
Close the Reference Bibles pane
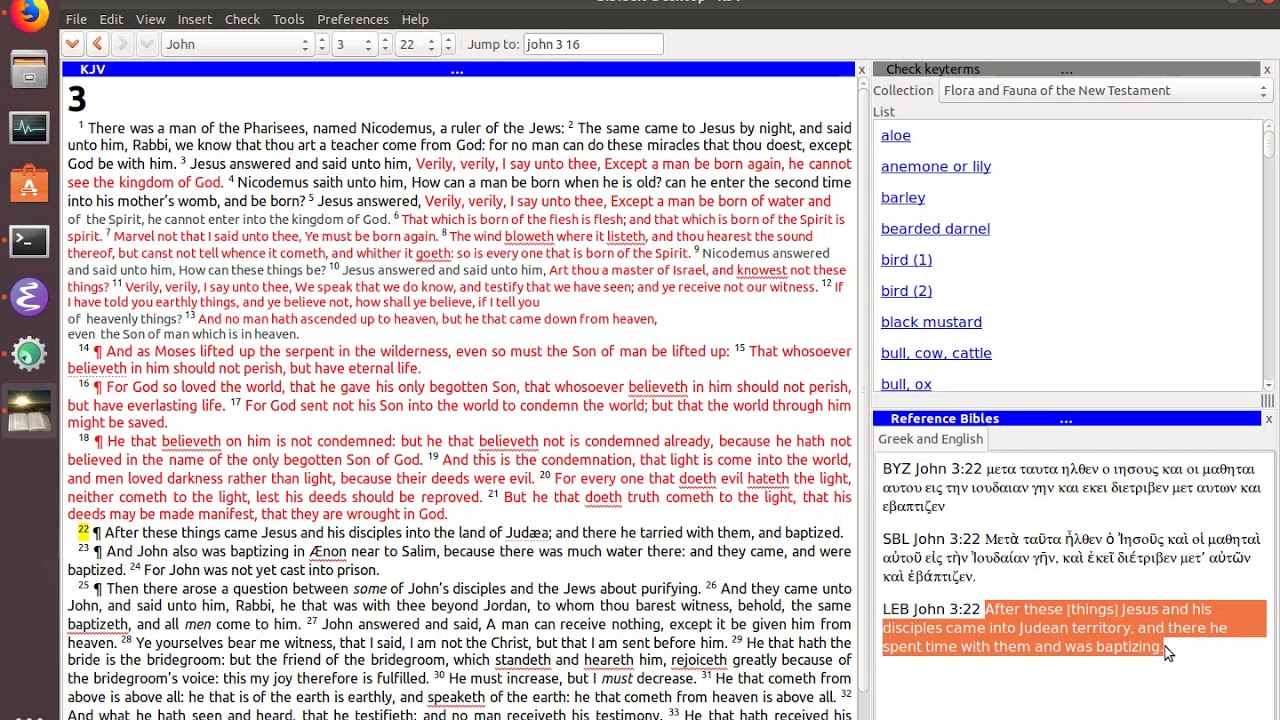click(x=1268, y=419)
